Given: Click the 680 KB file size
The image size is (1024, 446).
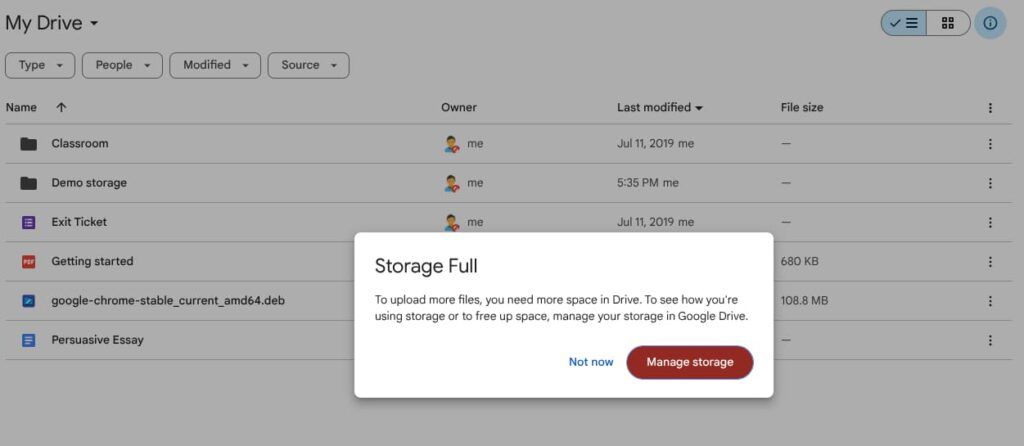Looking at the screenshot, I should pos(799,261).
